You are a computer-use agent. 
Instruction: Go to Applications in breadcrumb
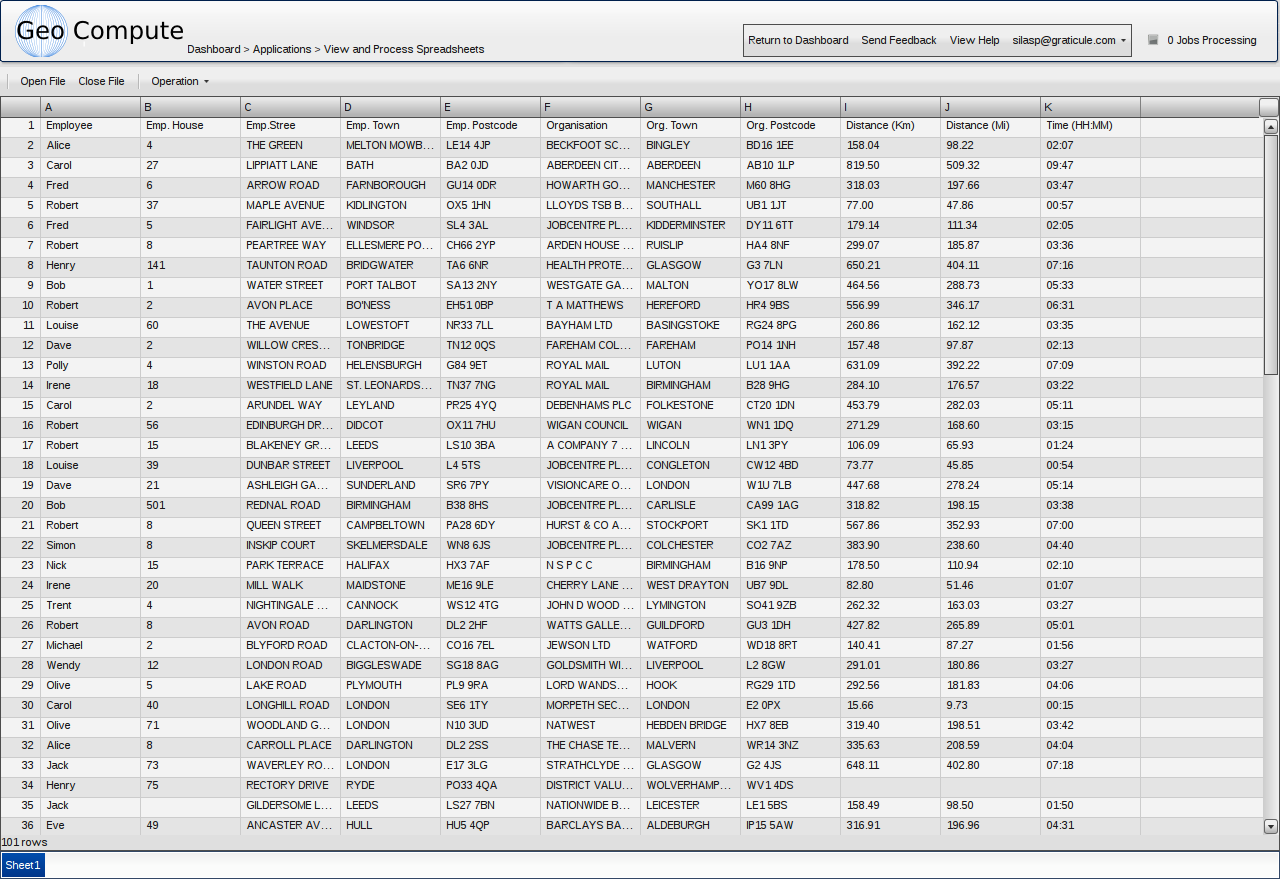click(x=282, y=49)
